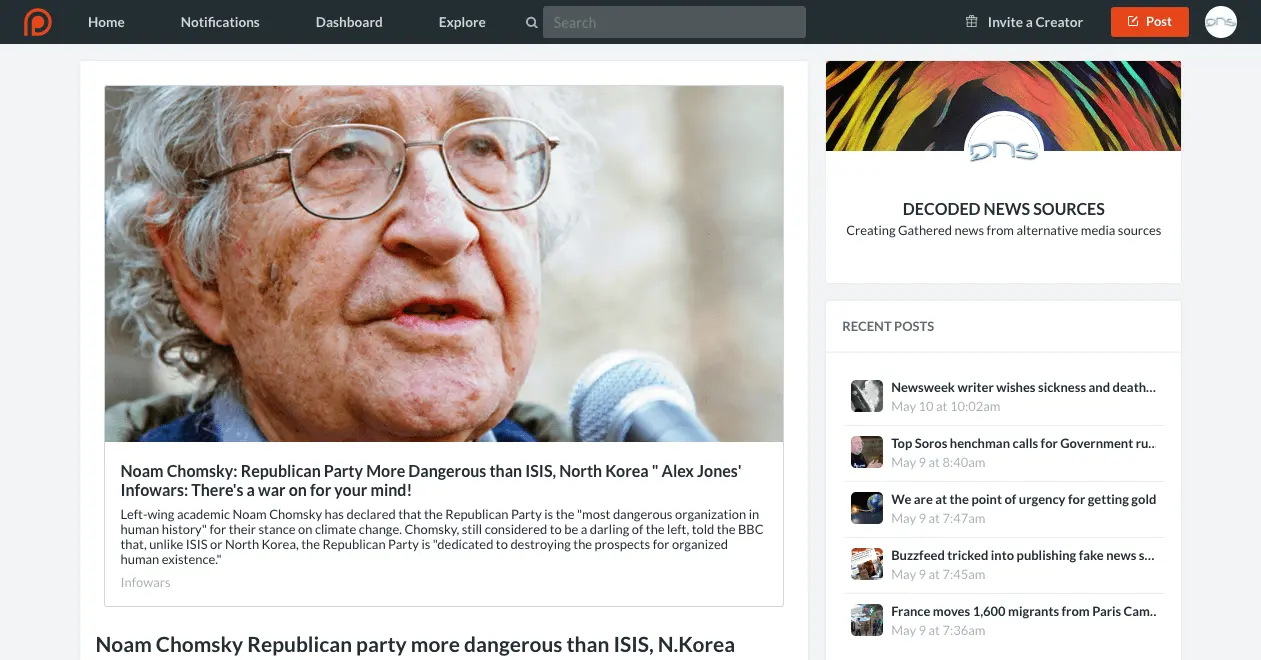Open post We are at the point of urgency
This screenshot has width=1261, height=660.
click(x=1024, y=499)
